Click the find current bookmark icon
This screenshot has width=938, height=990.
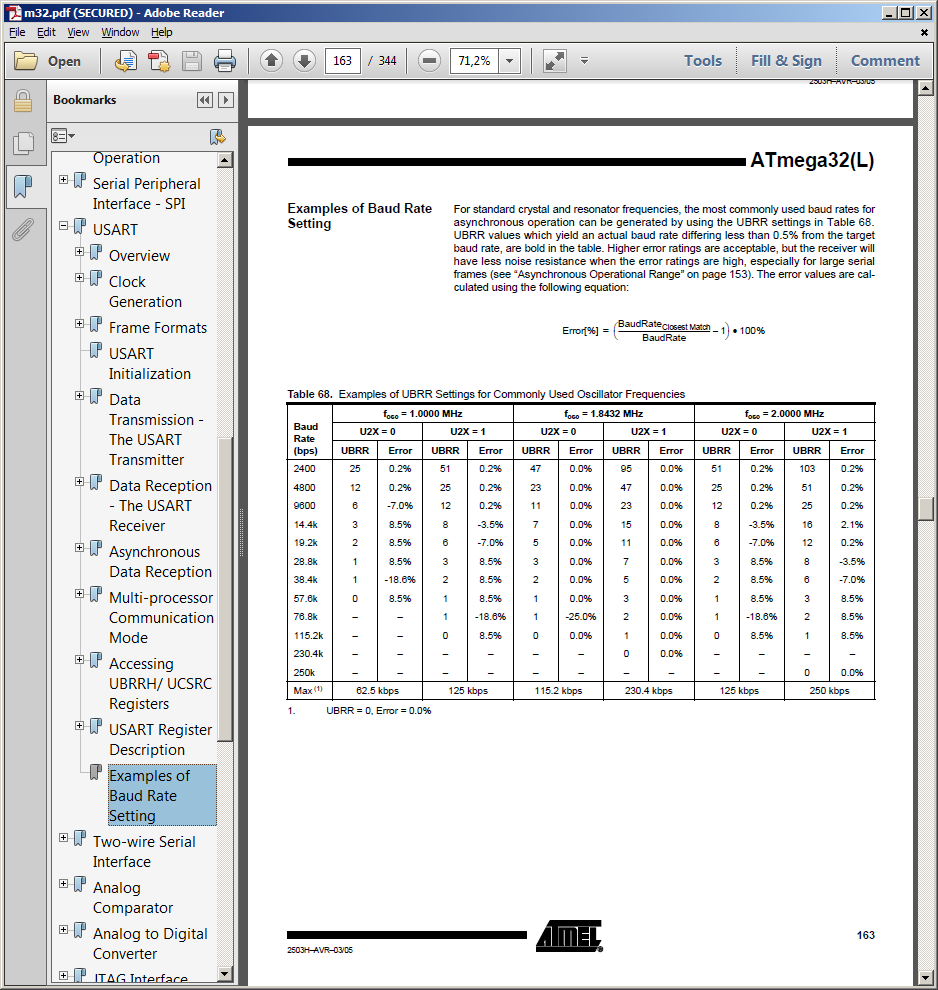click(218, 136)
